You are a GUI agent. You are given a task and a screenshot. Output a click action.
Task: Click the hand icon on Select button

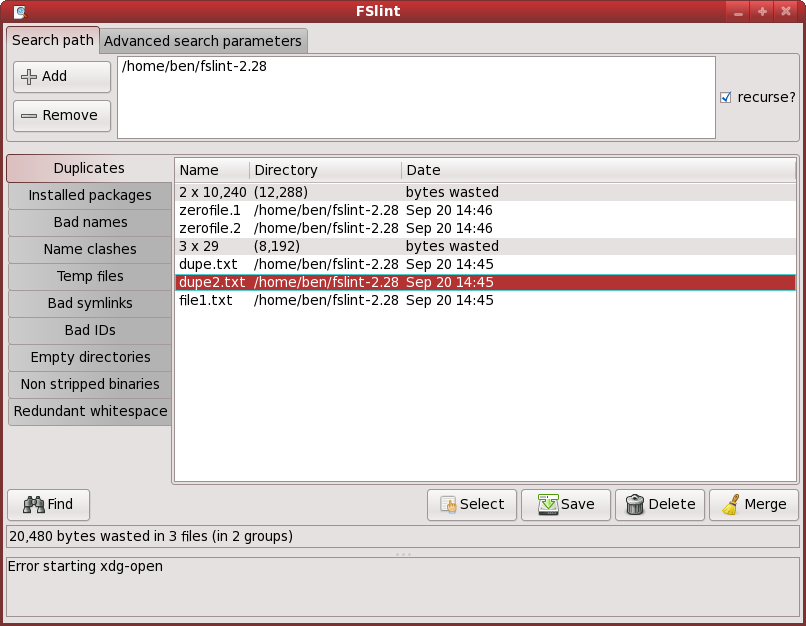448,505
